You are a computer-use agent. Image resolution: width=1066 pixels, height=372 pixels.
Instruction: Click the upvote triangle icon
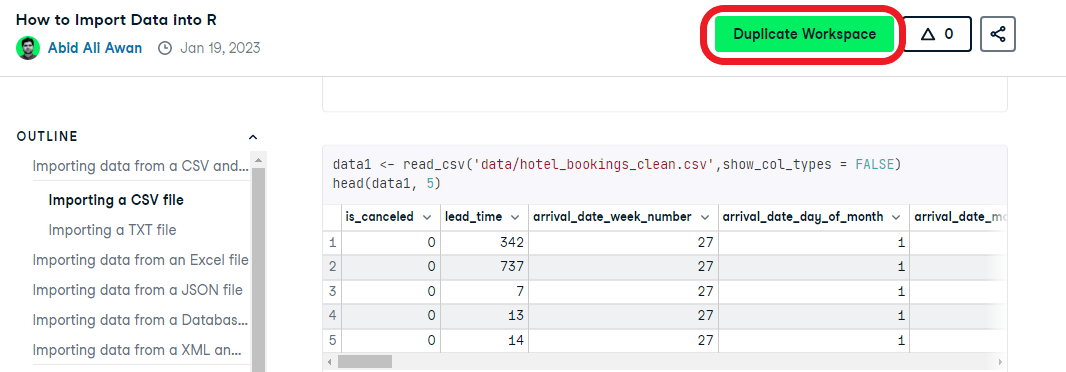click(x=928, y=34)
